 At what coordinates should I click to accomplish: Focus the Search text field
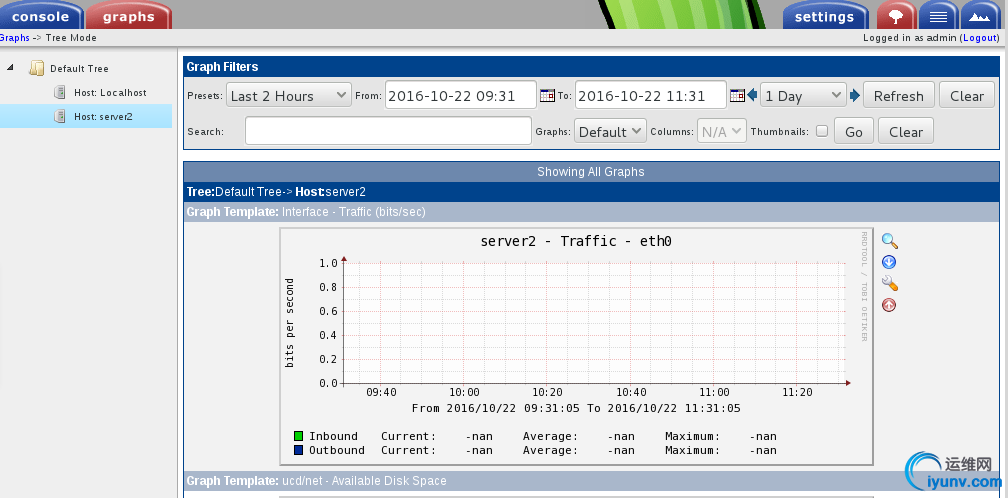coord(388,131)
